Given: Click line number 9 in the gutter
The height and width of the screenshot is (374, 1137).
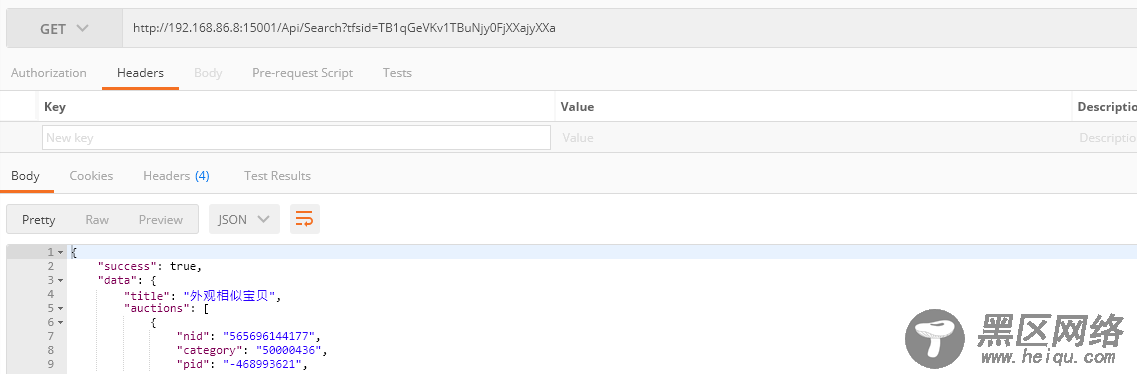Looking at the screenshot, I should tap(51, 364).
